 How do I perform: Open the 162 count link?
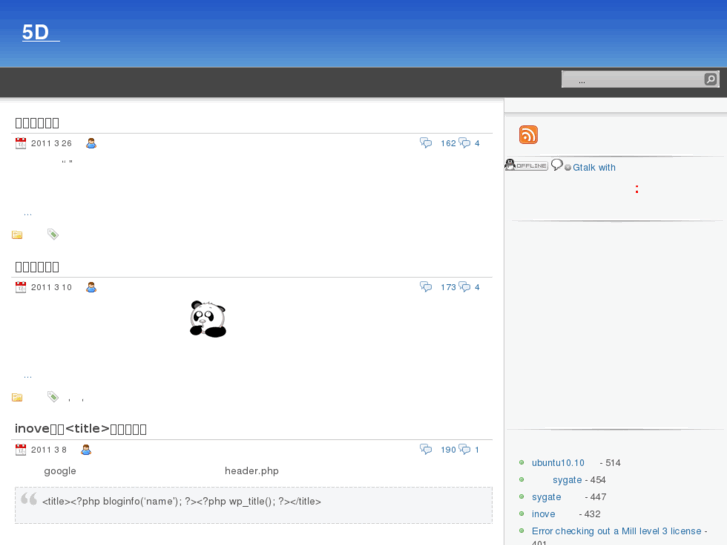click(448, 143)
